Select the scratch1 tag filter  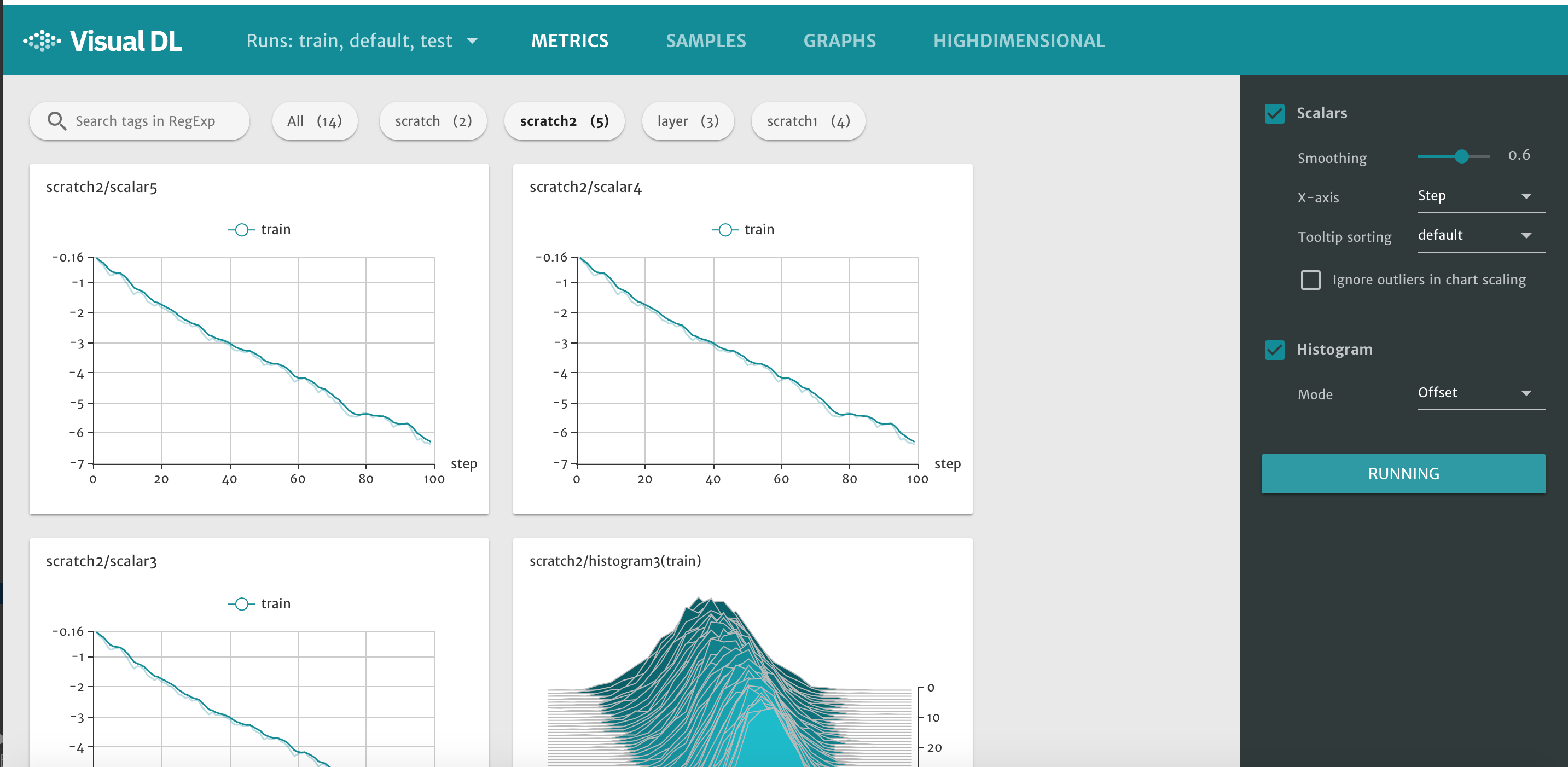[808, 121]
